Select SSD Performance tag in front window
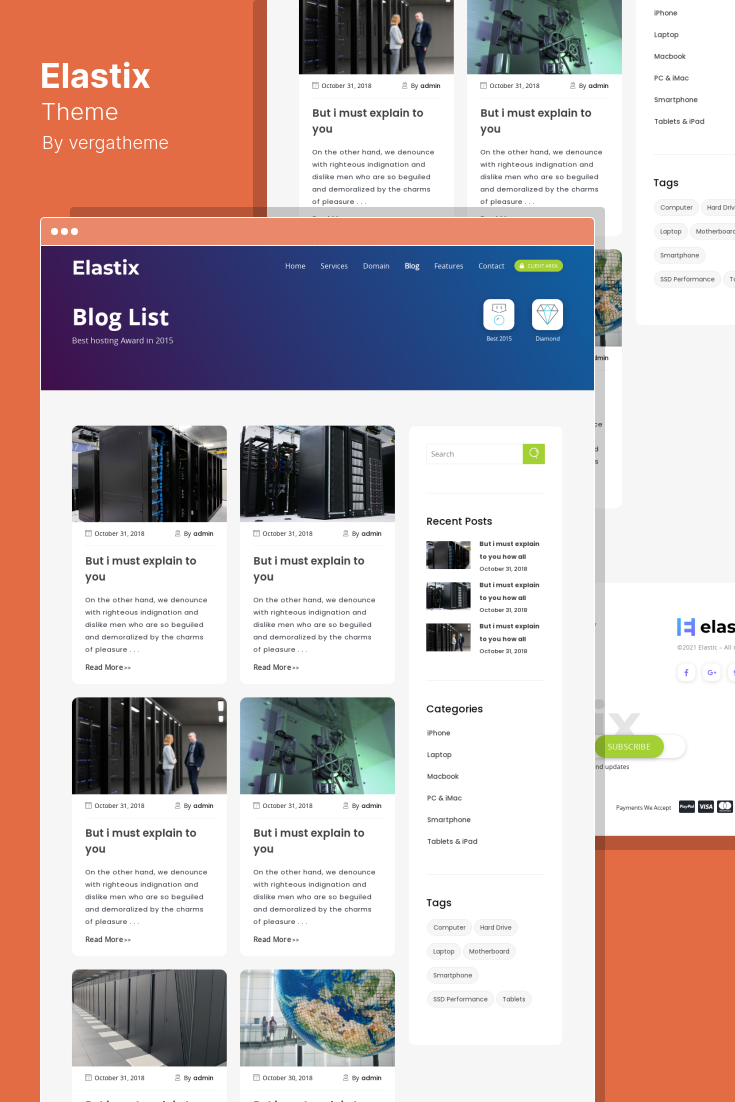Image resolution: width=735 pixels, height=1102 pixels. coord(460,999)
